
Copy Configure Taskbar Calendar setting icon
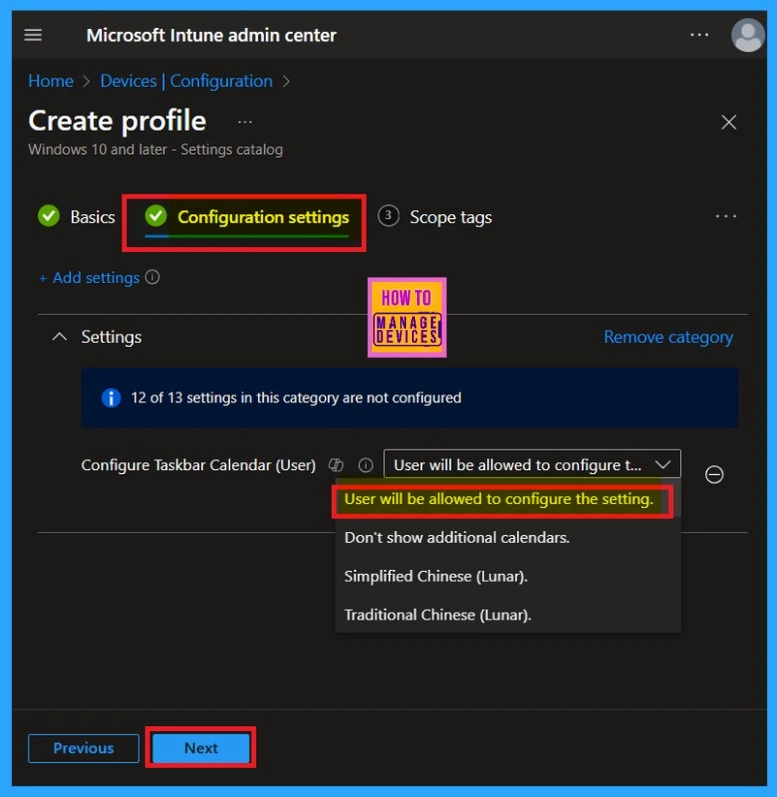[336, 465]
